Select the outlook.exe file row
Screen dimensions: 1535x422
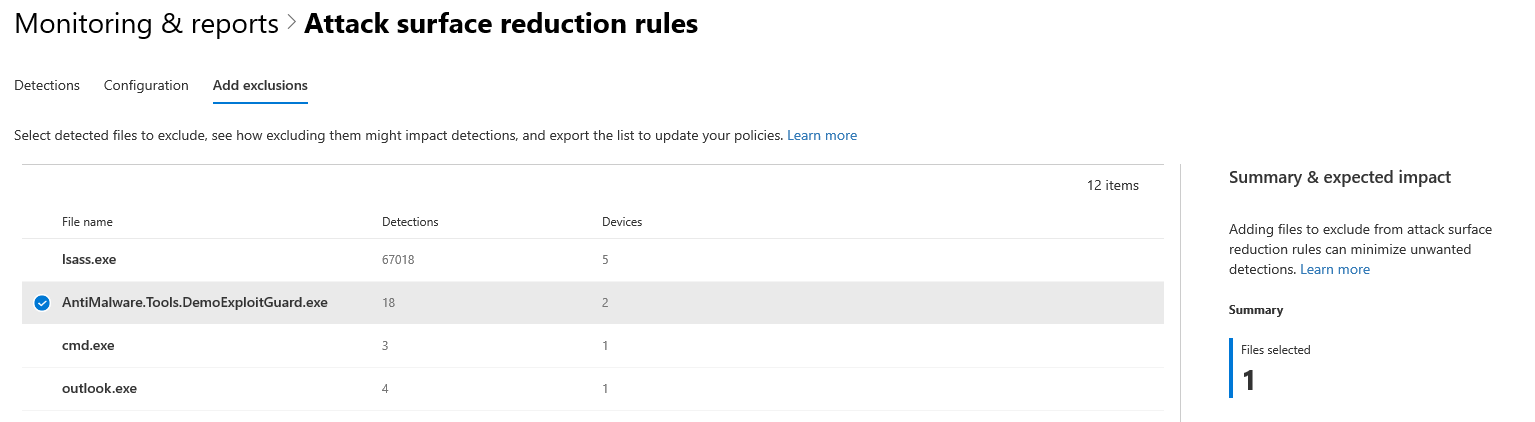point(99,389)
